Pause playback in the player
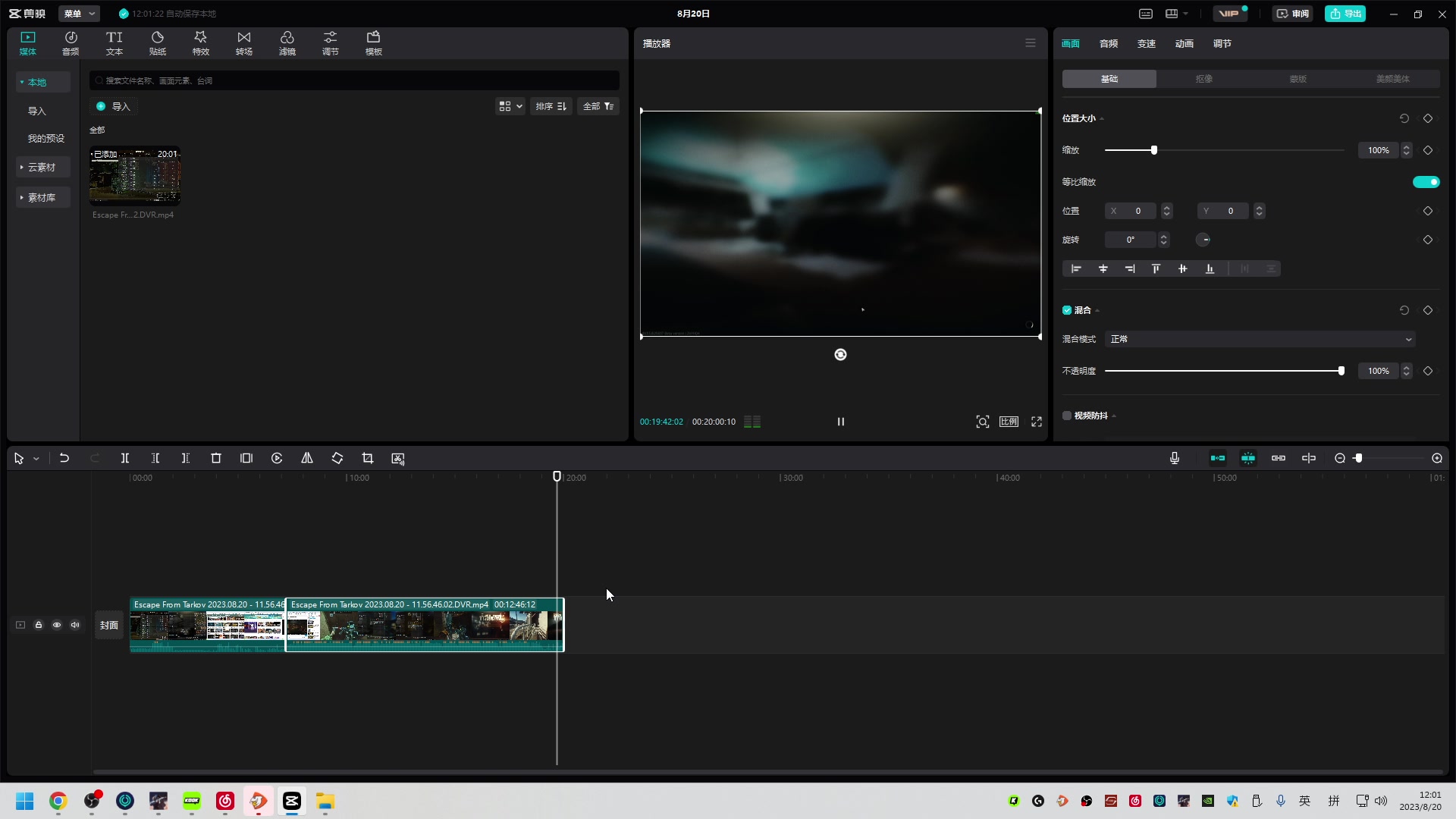 [840, 422]
